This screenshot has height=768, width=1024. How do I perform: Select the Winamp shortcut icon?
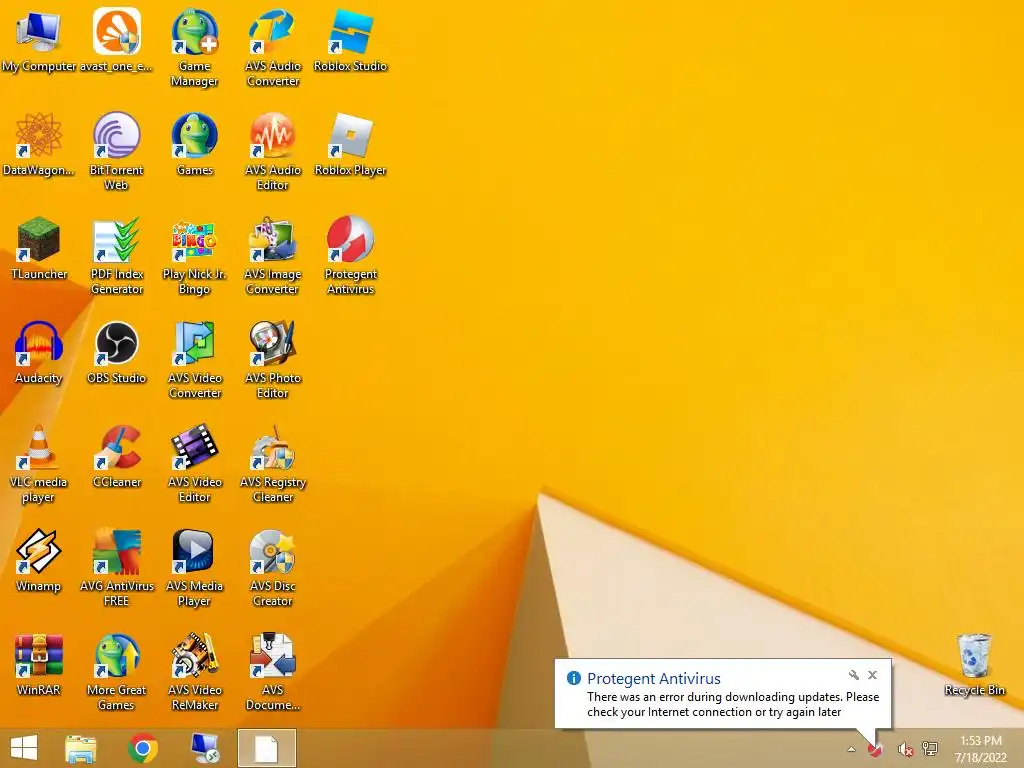(39, 560)
